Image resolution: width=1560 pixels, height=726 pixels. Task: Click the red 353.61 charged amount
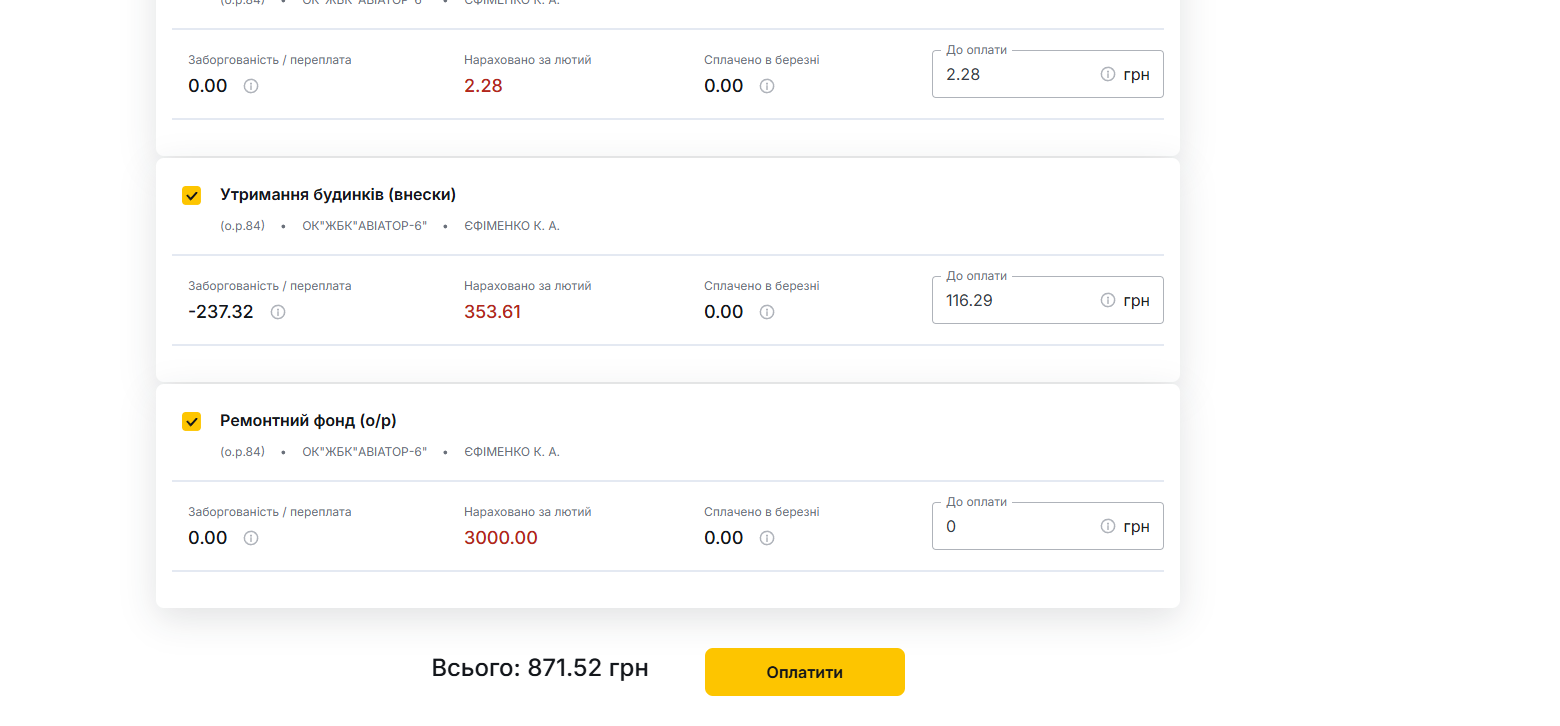click(492, 312)
